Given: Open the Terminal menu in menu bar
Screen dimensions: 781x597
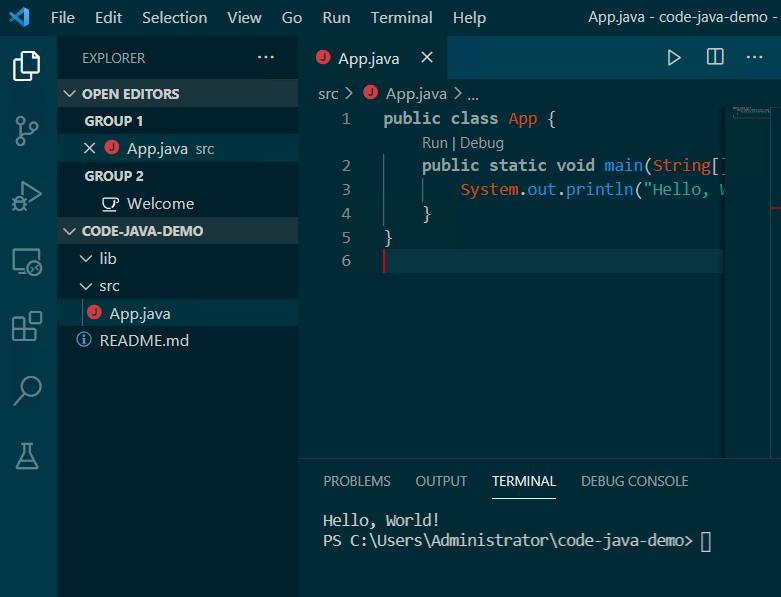Looking at the screenshot, I should click(x=401, y=18).
